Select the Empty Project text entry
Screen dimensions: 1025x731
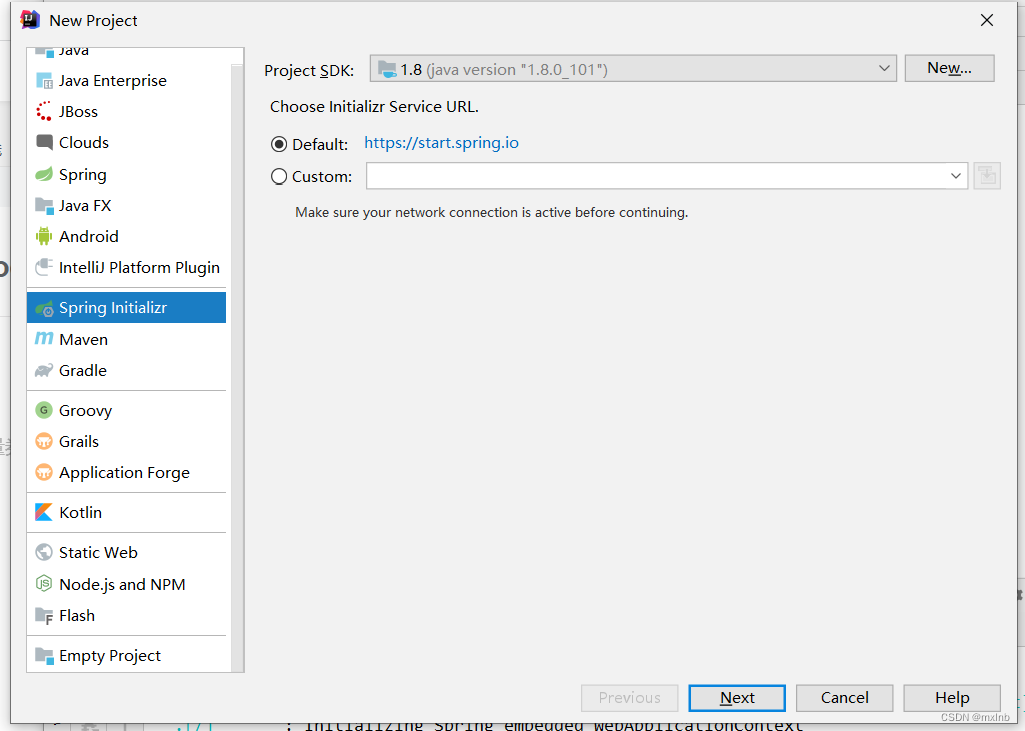tap(110, 655)
